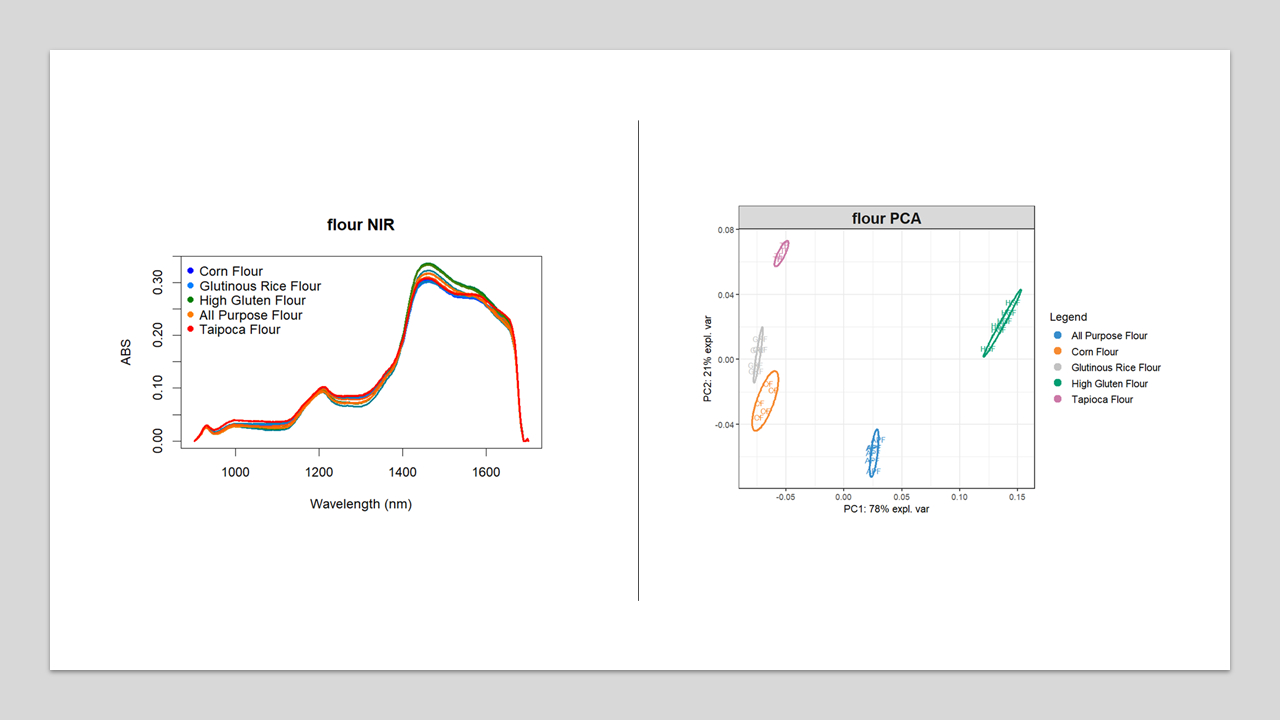1280x720 pixels.
Task: Toggle the Corn Flour series in NIR legend
Action: (230, 271)
